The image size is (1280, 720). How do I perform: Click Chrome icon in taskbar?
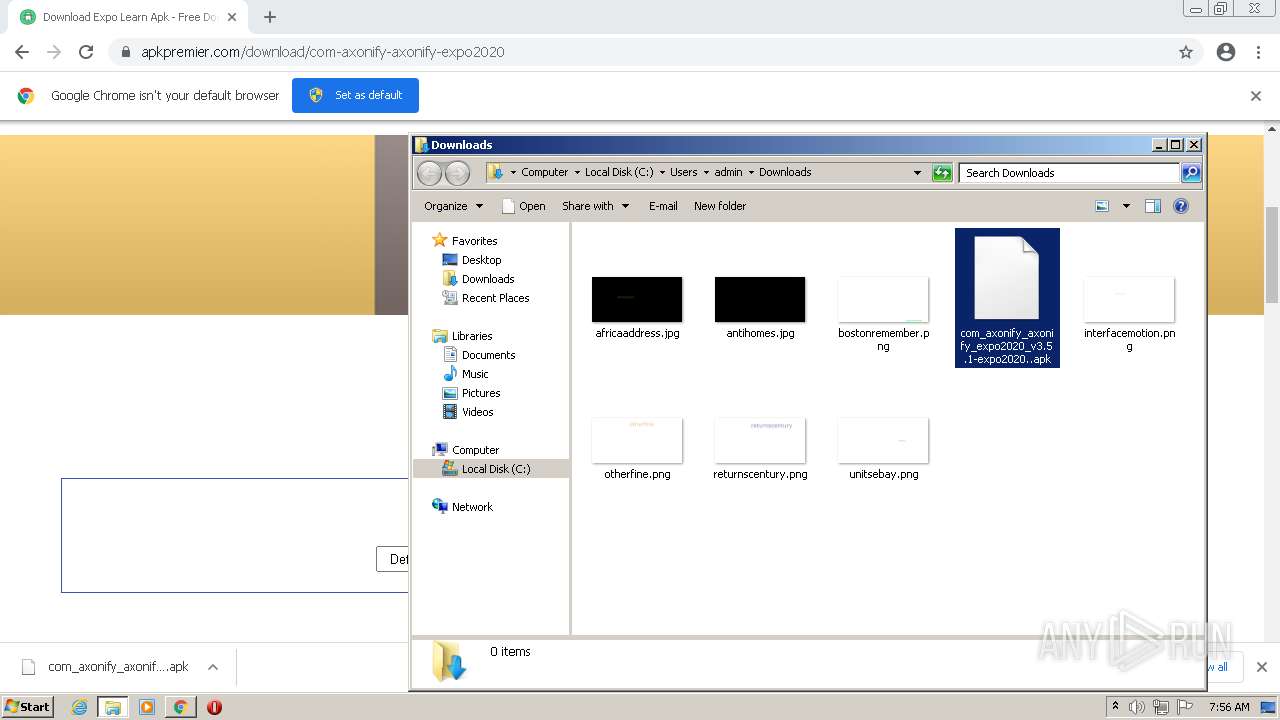pos(180,707)
